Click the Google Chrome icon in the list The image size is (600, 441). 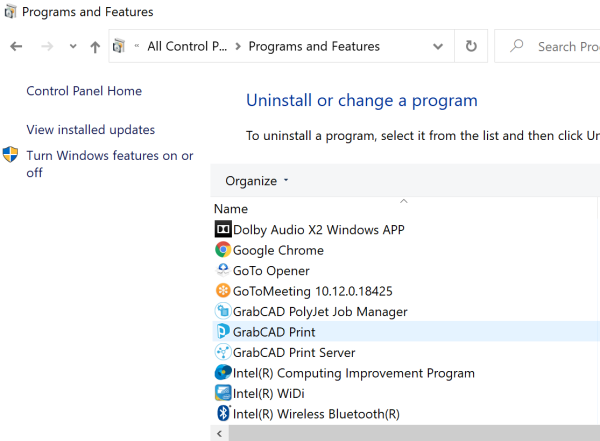coord(223,250)
